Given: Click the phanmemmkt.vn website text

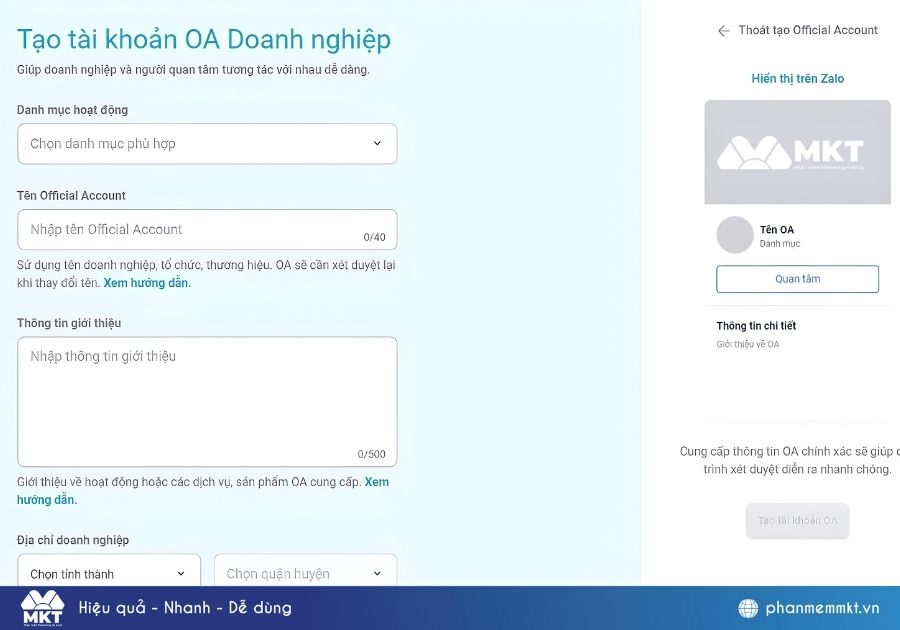Looking at the screenshot, I should [822, 608].
